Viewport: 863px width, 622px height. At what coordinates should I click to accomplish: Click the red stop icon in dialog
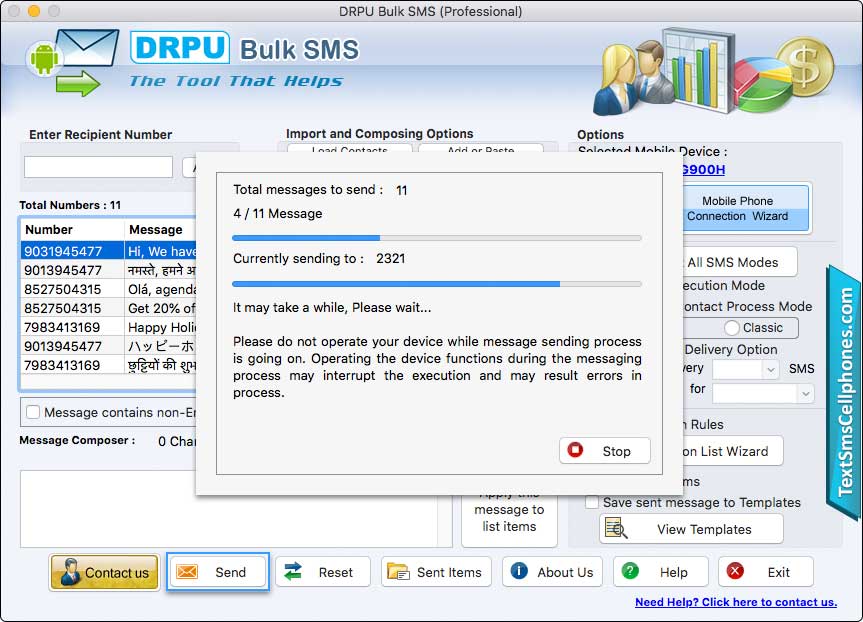(575, 450)
